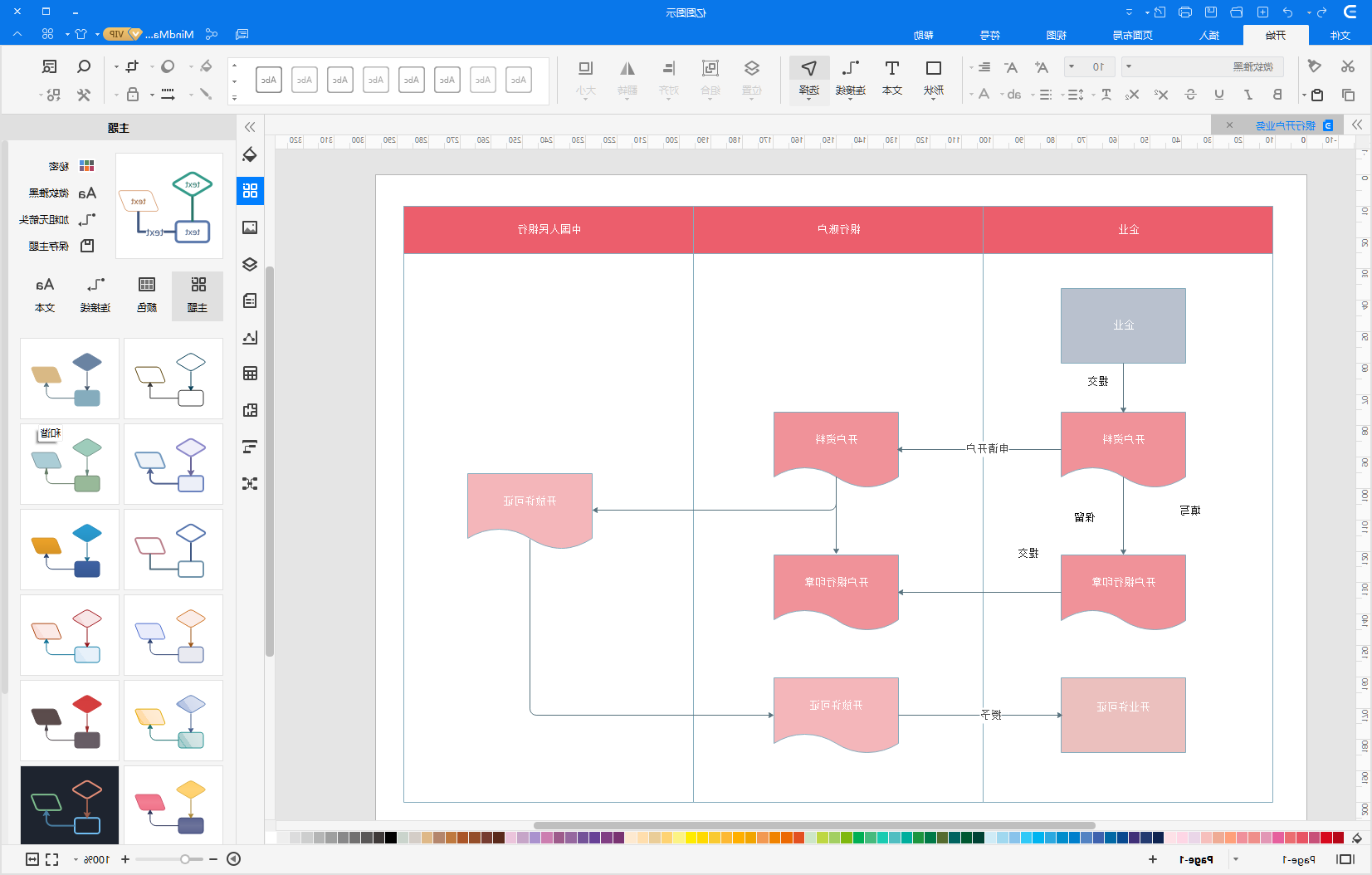Image resolution: width=1372 pixels, height=875 pixels.
Task: Open the Fill paint bucket side panel
Action: click(250, 154)
